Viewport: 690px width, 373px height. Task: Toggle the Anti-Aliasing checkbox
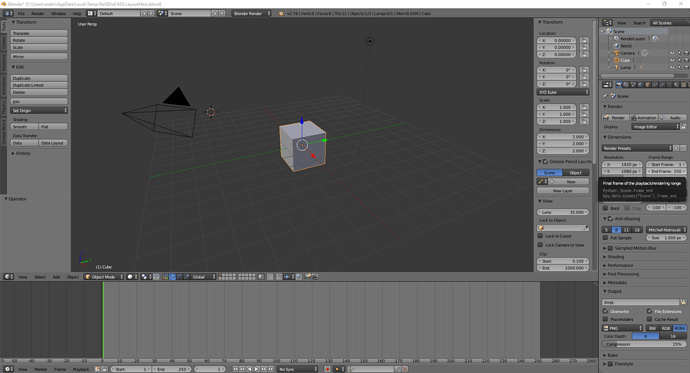click(x=610, y=219)
